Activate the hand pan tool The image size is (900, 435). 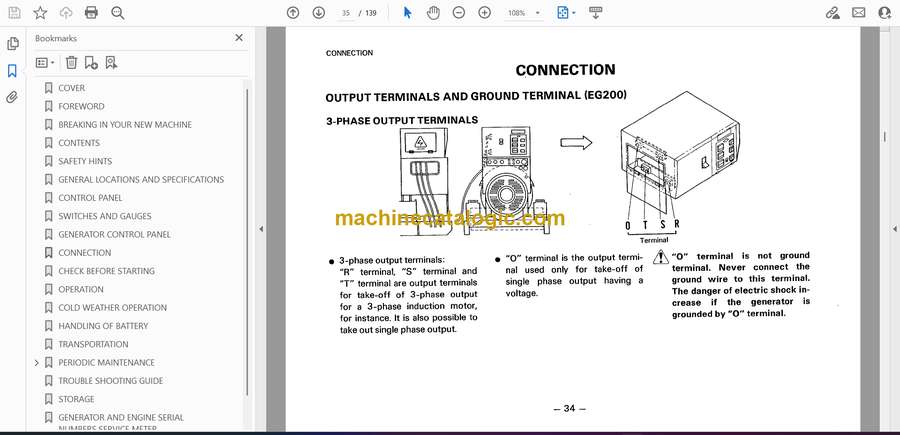click(433, 13)
